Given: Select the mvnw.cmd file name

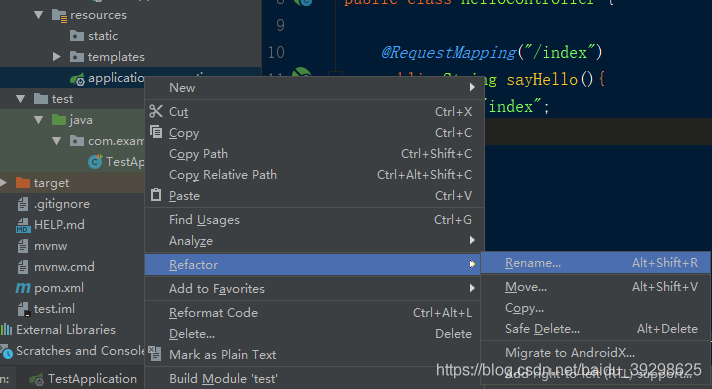Looking at the screenshot, I should [64, 267].
